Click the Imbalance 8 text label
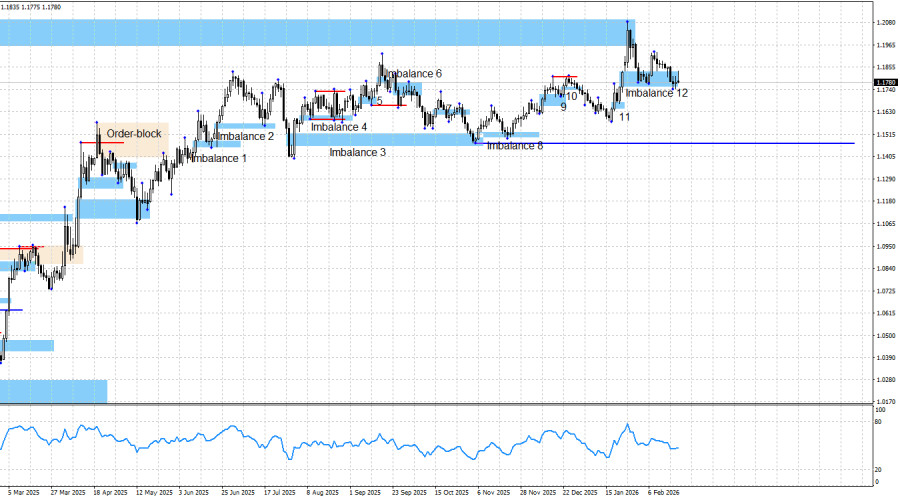900x500 pixels. [x=515, y=146]
